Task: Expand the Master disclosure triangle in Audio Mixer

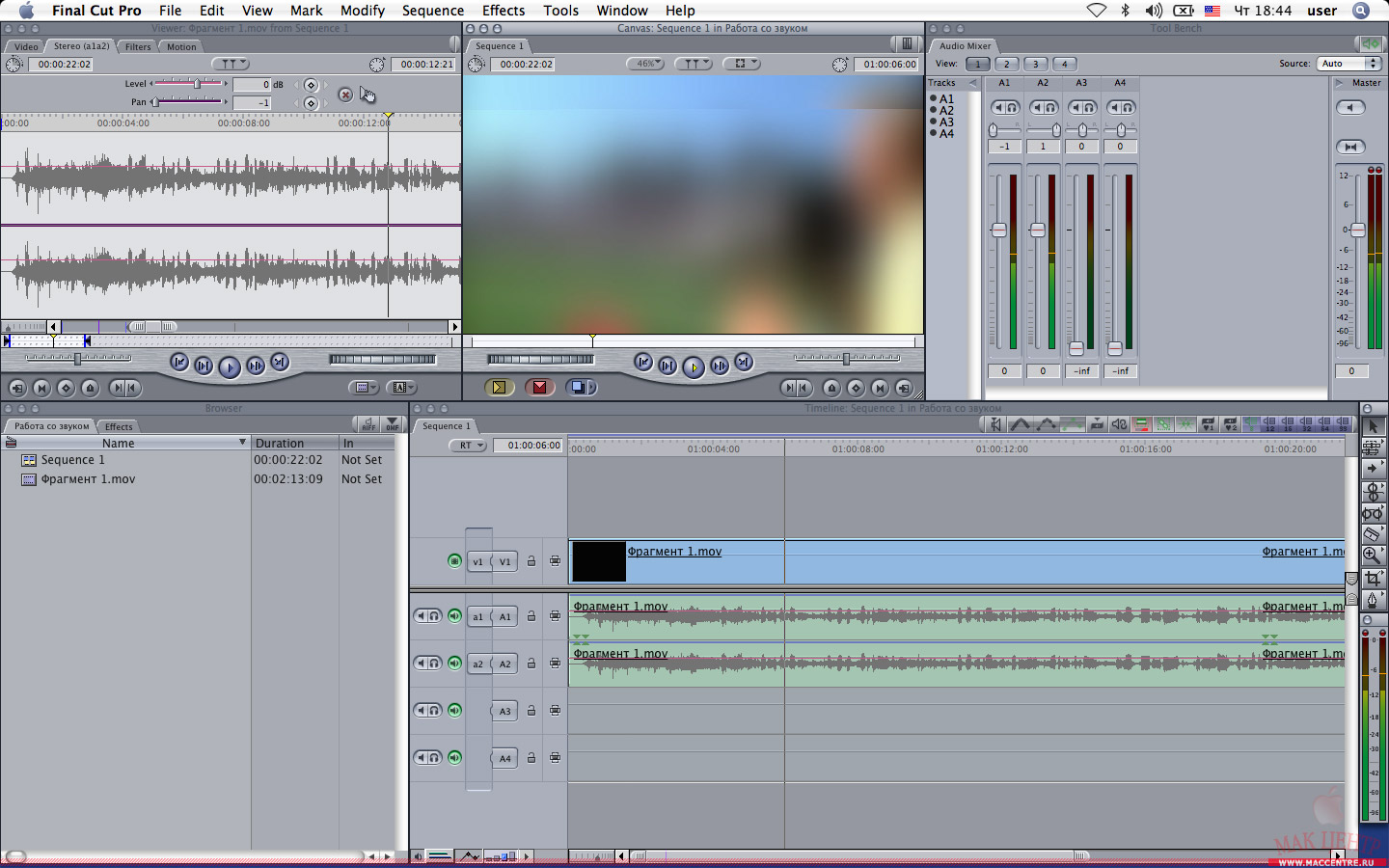Action: click(1340, 83)
